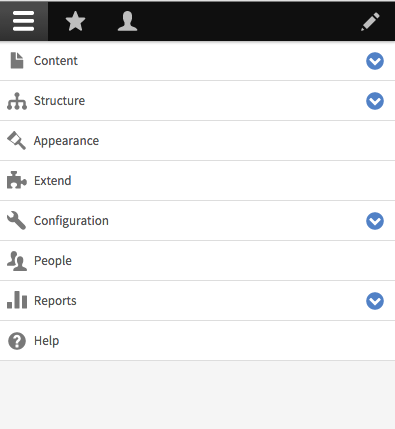Image resolution: width=395 pixels, height=429 pixels.
Task: Click the People users icon
Action: coord(17,261)
